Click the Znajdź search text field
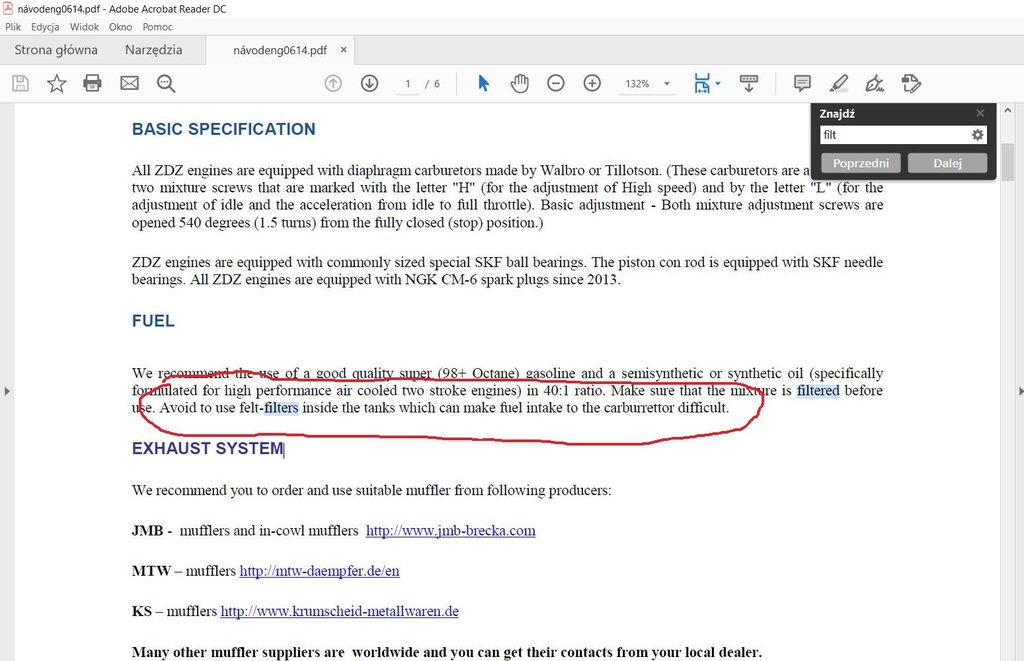Image resolution: width=1024 pixels, height=661 pixels. [893, 135]
